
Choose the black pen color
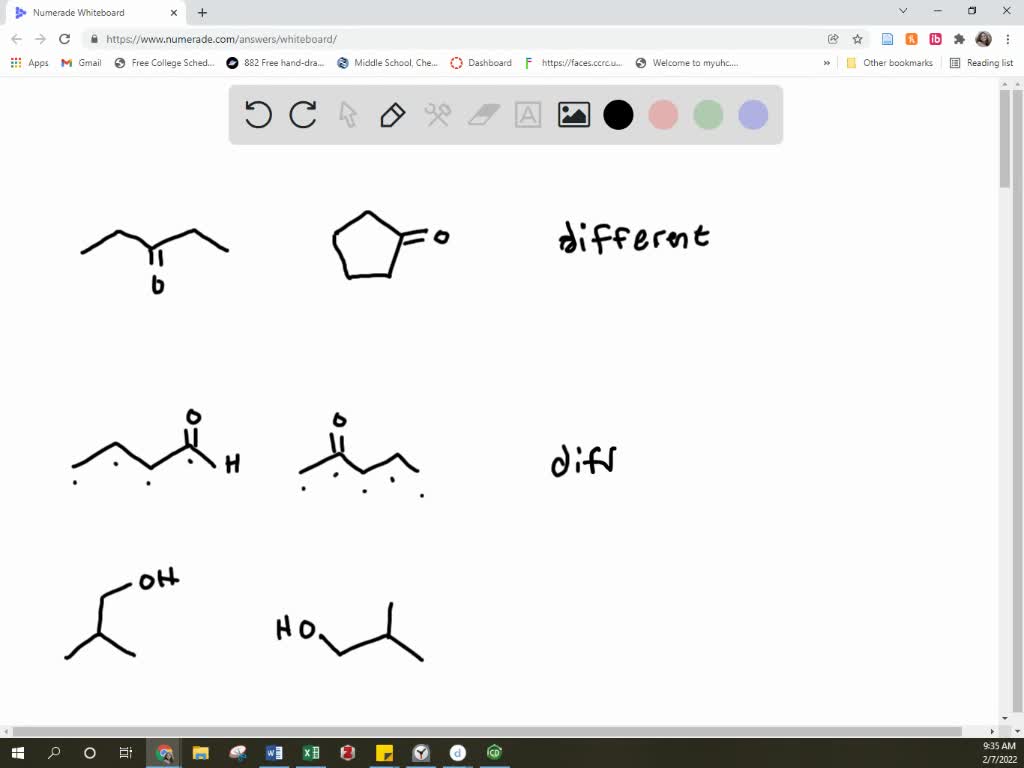pos(618,115)
